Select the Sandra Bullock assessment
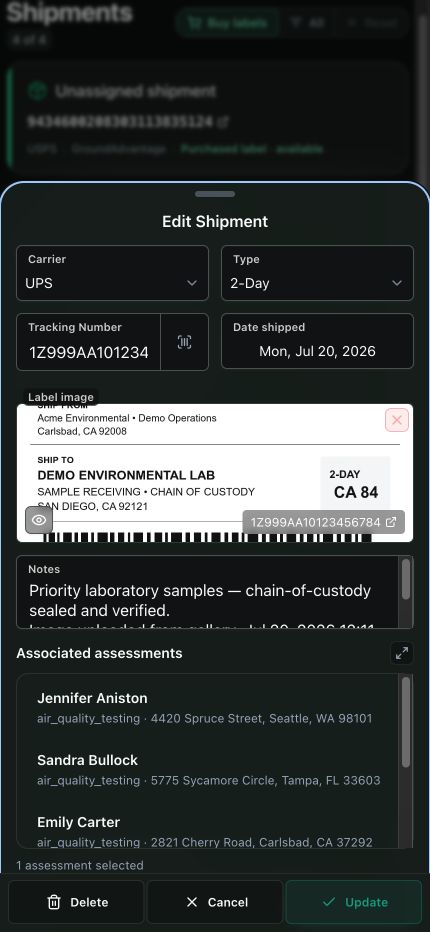Viewport: 430px width, 932px height. (209, 770)
